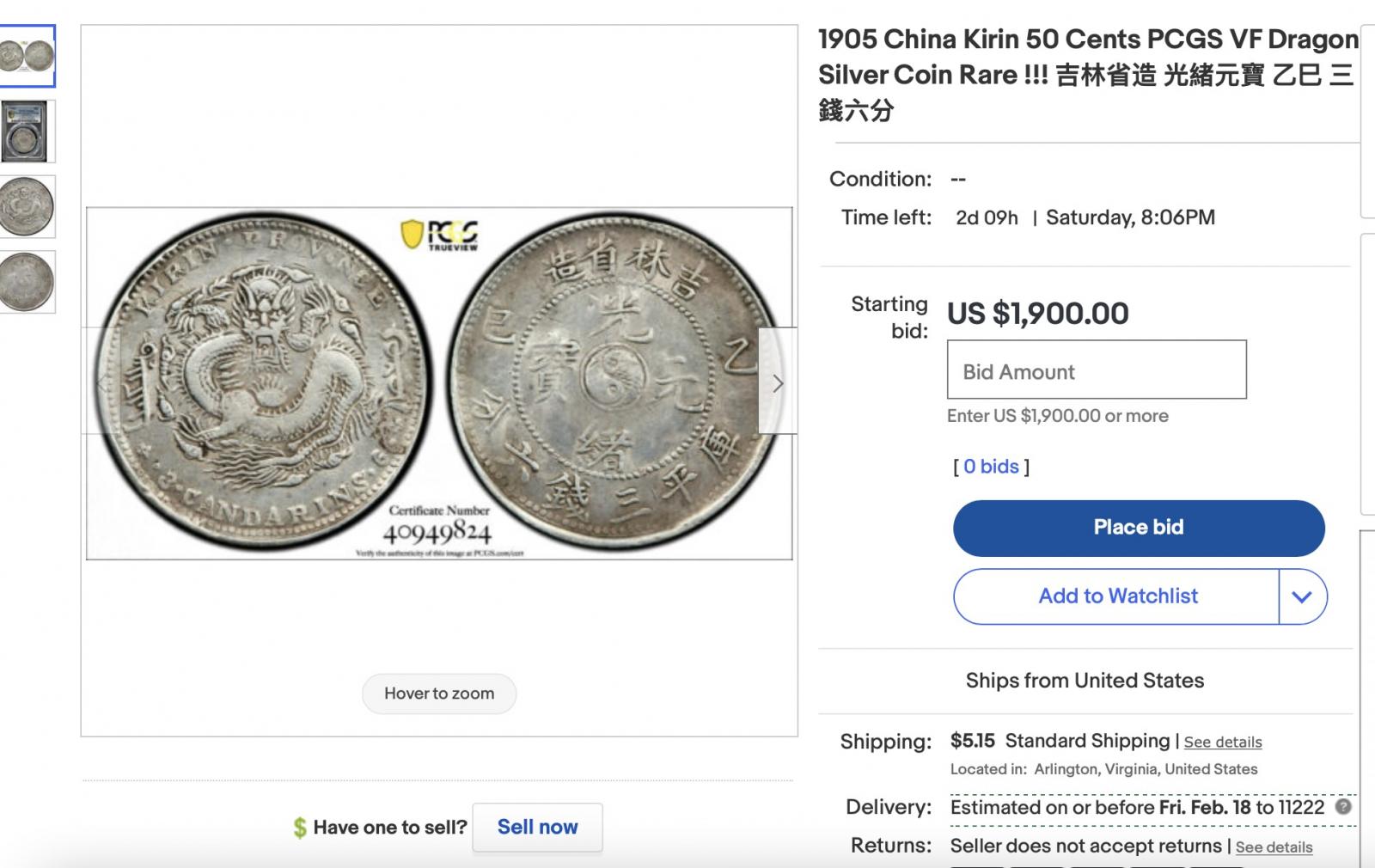
Task: Click the PCGS TrueView logo in image
Action: tap(439, 235)
